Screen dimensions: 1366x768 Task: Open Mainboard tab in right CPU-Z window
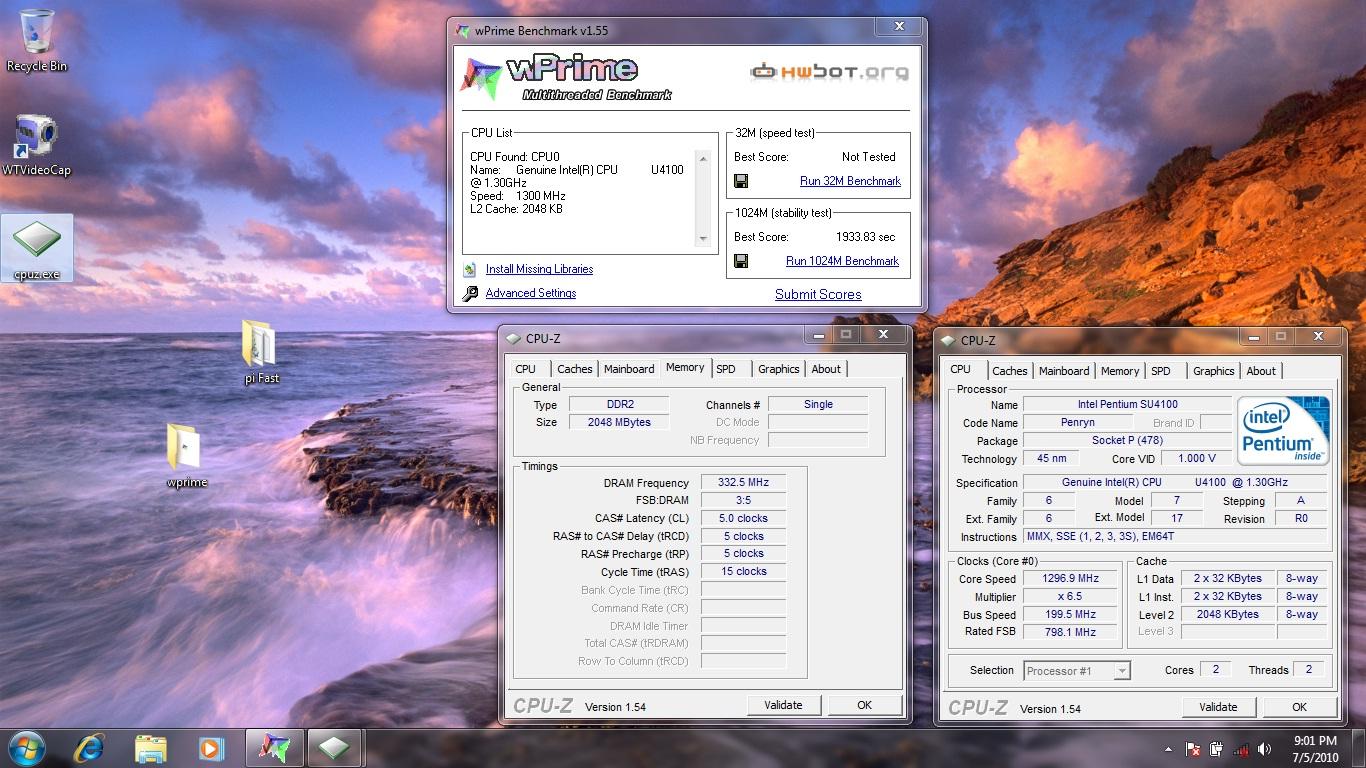pos(1064,371)
